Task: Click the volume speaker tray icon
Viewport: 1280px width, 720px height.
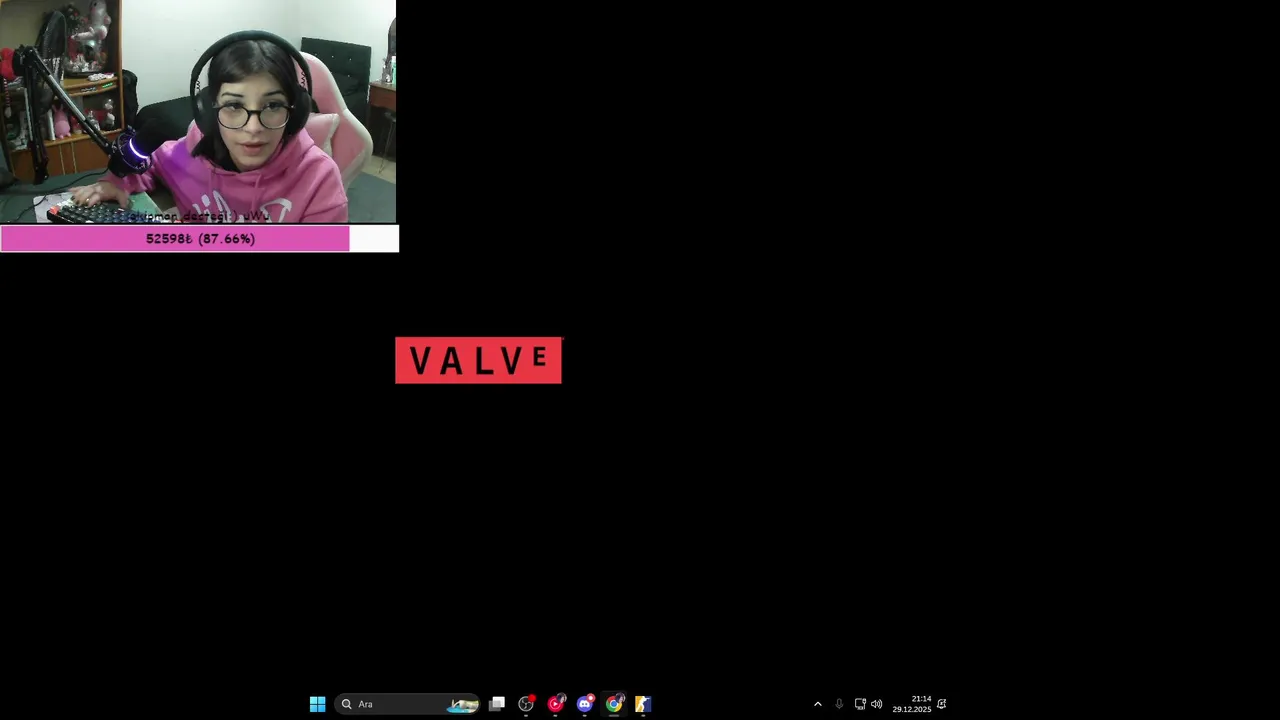Action: pyautogui.click(x=877, y=704)
